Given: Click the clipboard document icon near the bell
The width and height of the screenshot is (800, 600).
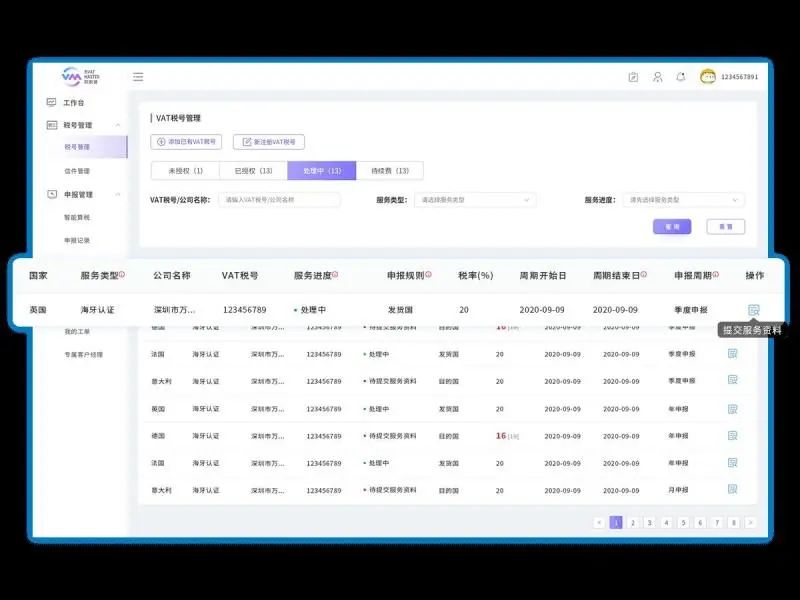Looking at the screenshot, I should coord(634,75).
